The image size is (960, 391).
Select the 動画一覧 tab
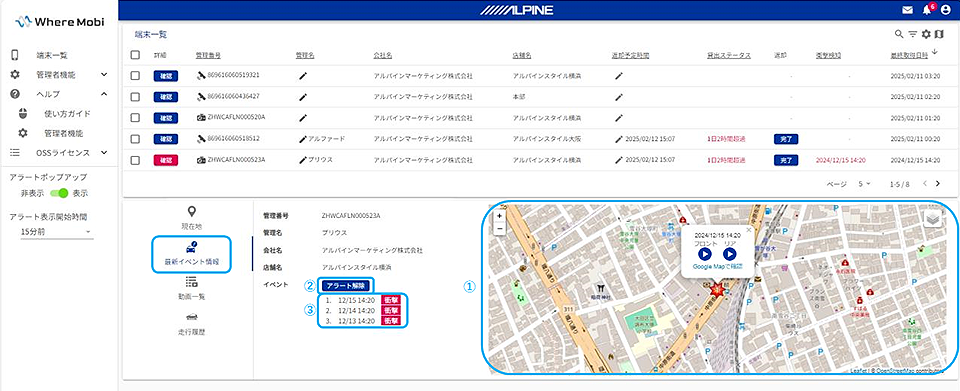click(x=192, y=288)
